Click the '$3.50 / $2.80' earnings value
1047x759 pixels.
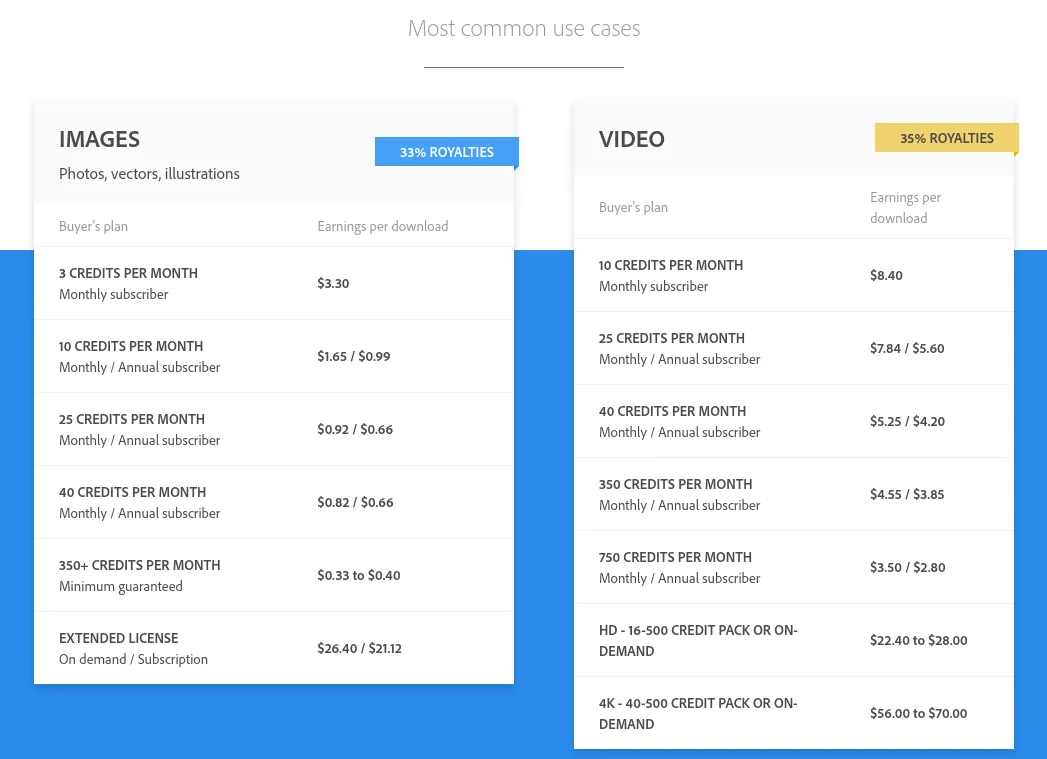coord(907,567)
